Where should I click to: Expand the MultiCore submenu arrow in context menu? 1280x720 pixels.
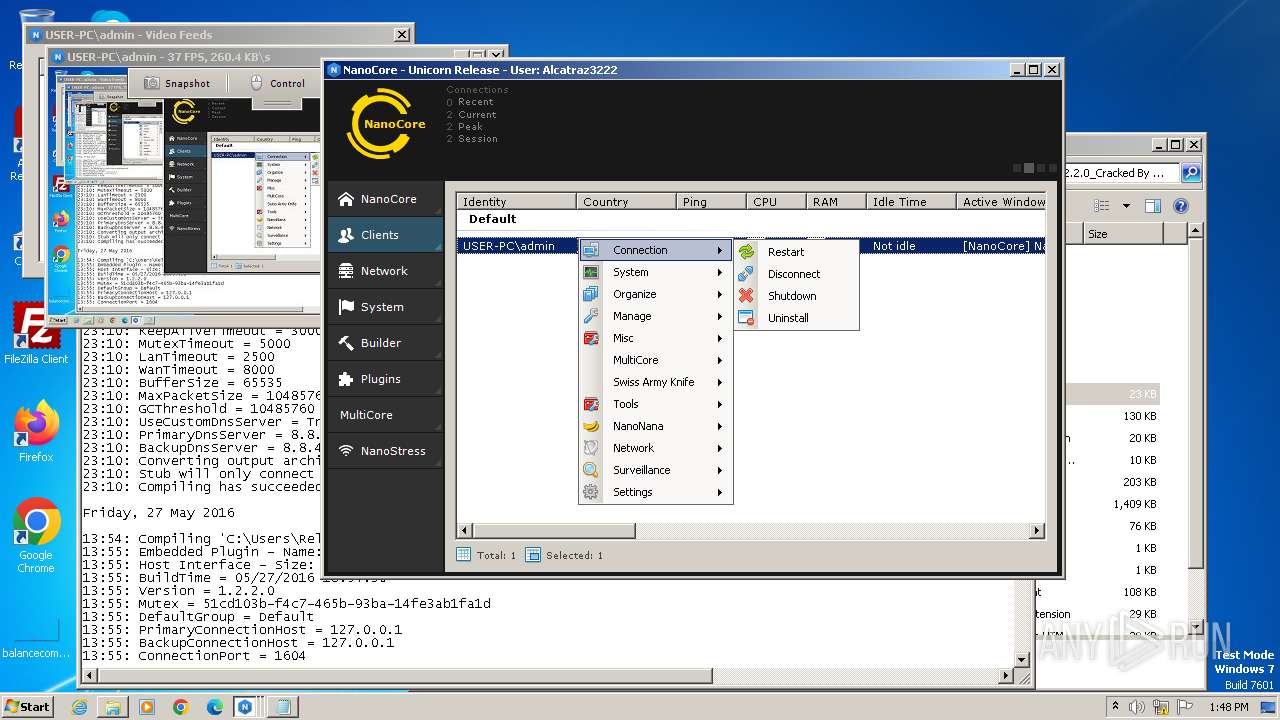pyautogui.click(x=720, y=360)
